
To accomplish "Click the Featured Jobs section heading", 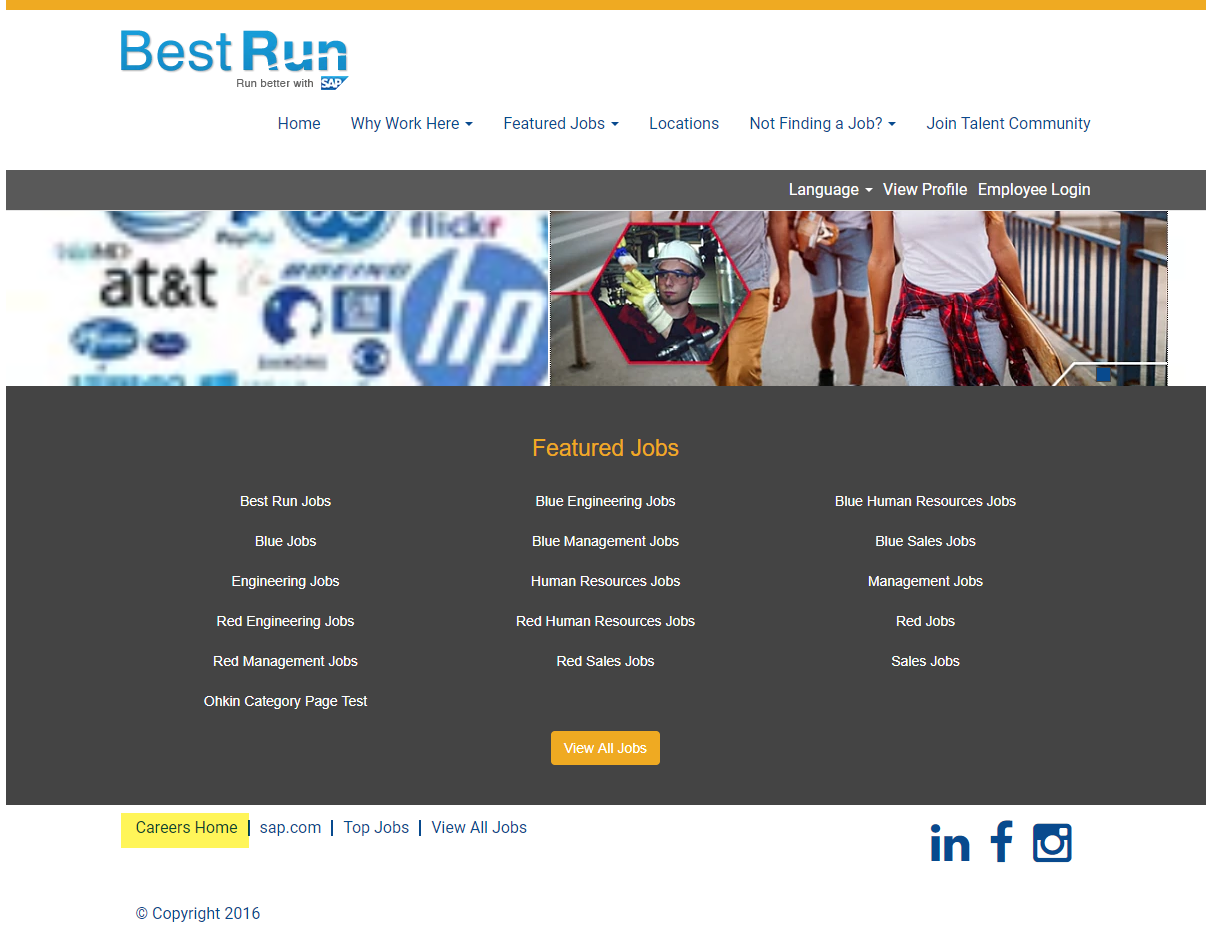I will pyautogui.click(x=605, y=448).
